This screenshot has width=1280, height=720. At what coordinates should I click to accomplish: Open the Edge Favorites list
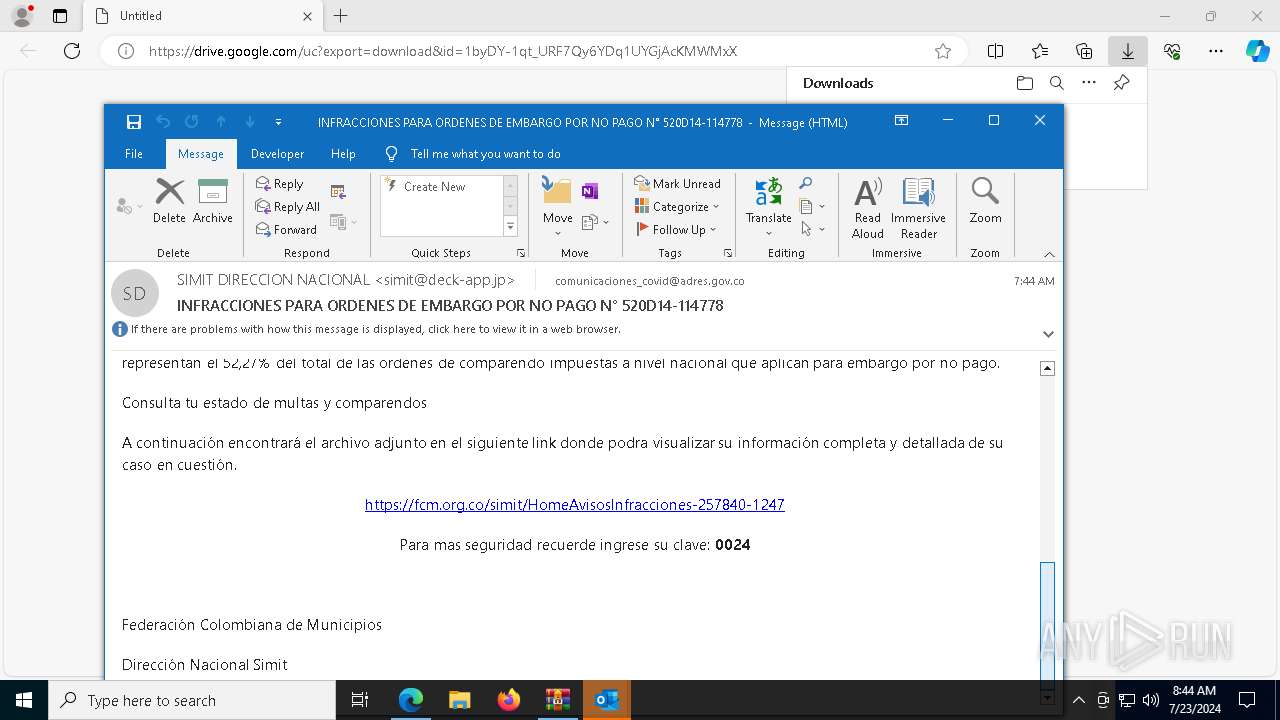coord(1040,51)
